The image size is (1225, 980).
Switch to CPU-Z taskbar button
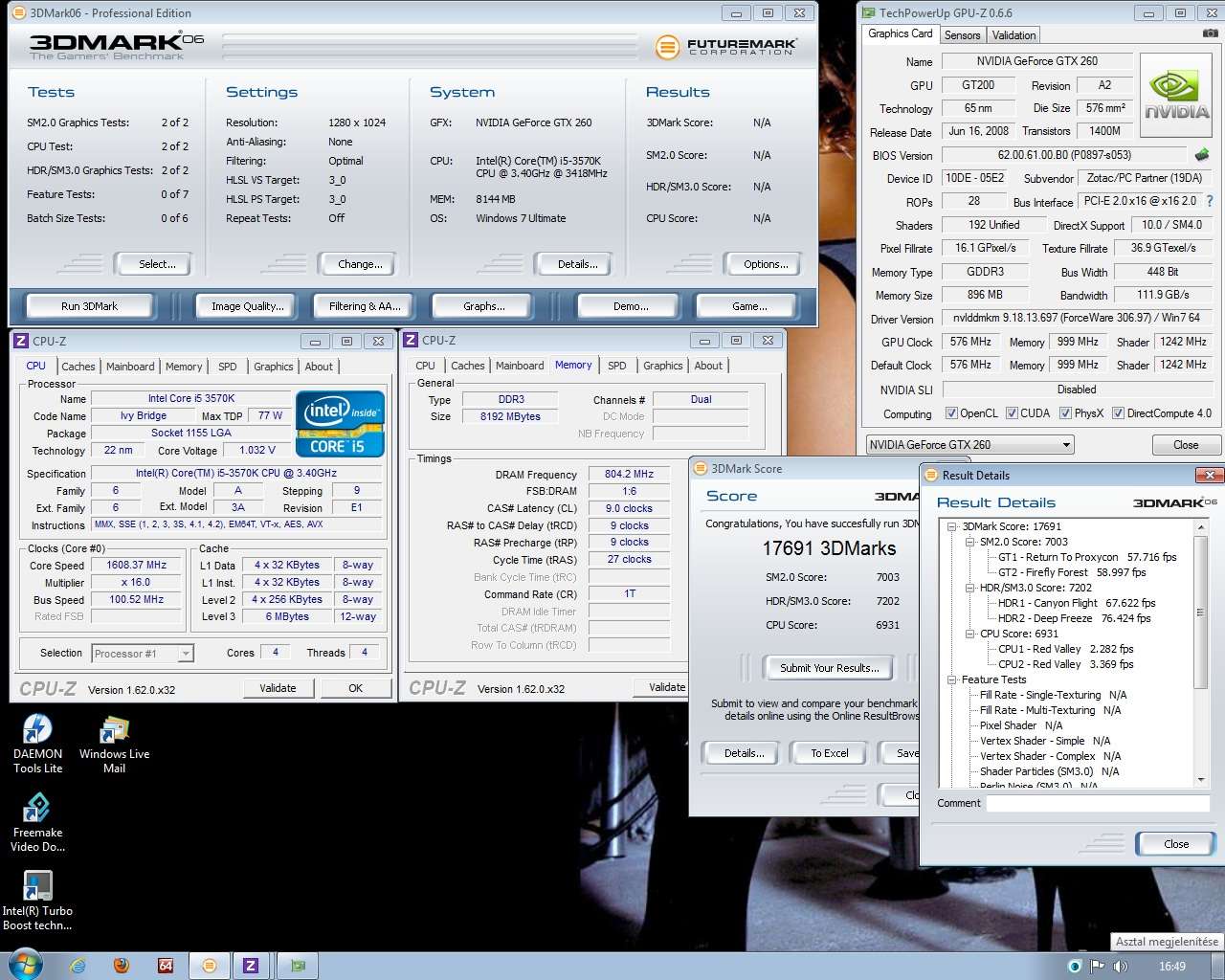[x=251, y=966]
